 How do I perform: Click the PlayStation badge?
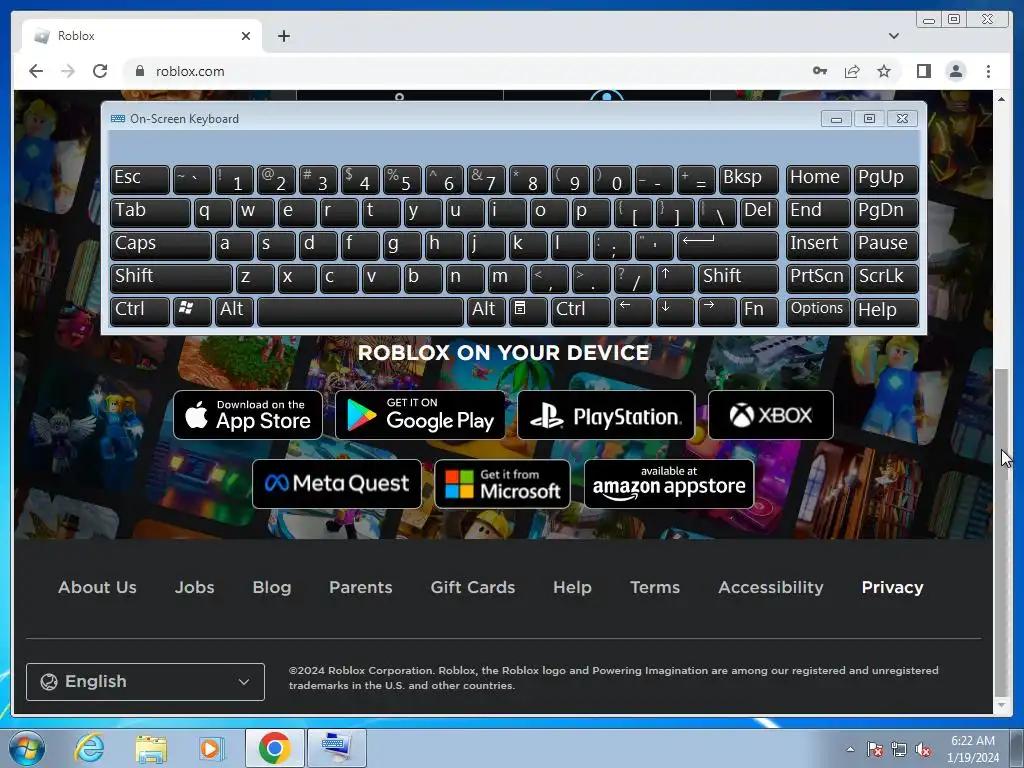606,415
